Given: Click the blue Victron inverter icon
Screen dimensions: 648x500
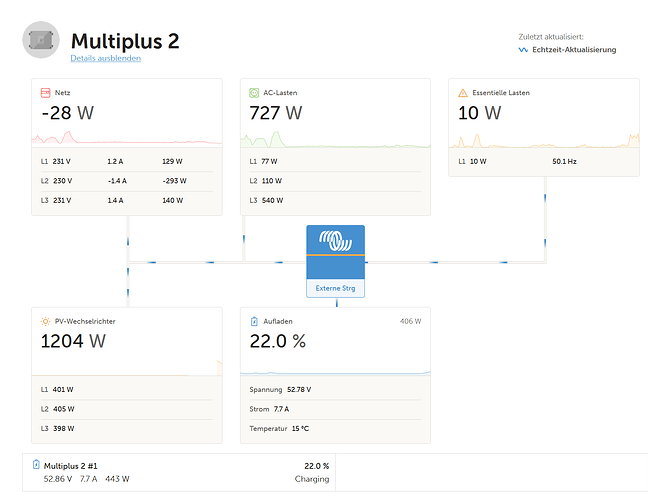Looking at the screenshot, I should point(335,244).
